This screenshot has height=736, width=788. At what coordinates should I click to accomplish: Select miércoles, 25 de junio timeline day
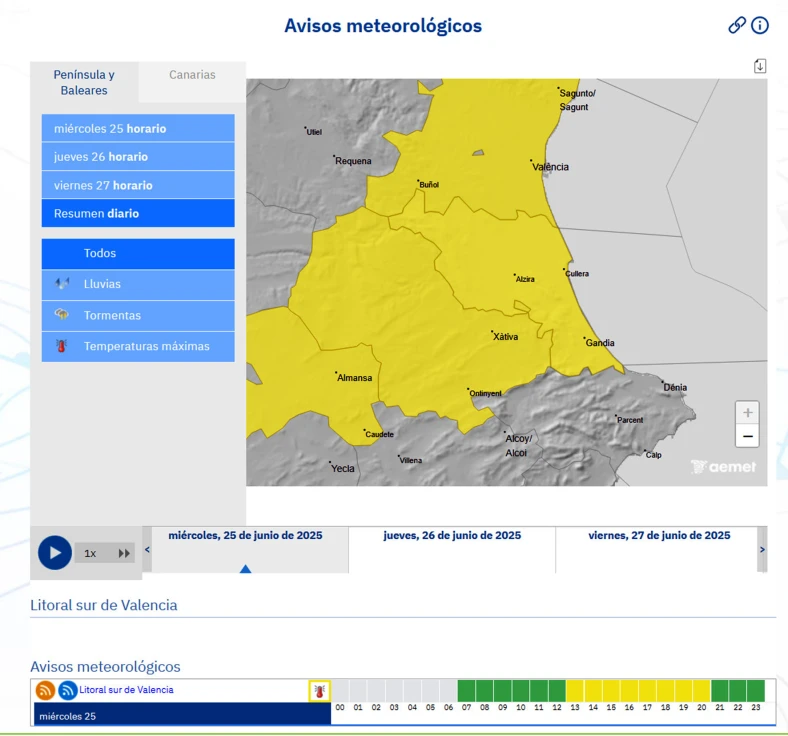(x=250, y=550)
